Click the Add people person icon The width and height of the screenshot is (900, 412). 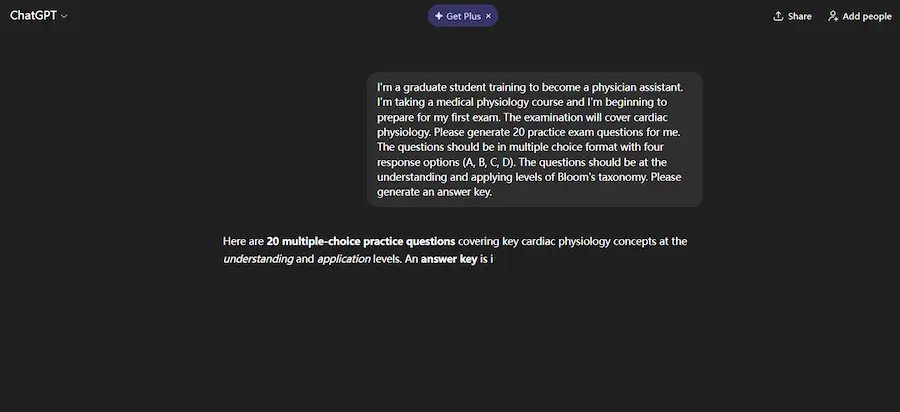(x=833, y=16)
